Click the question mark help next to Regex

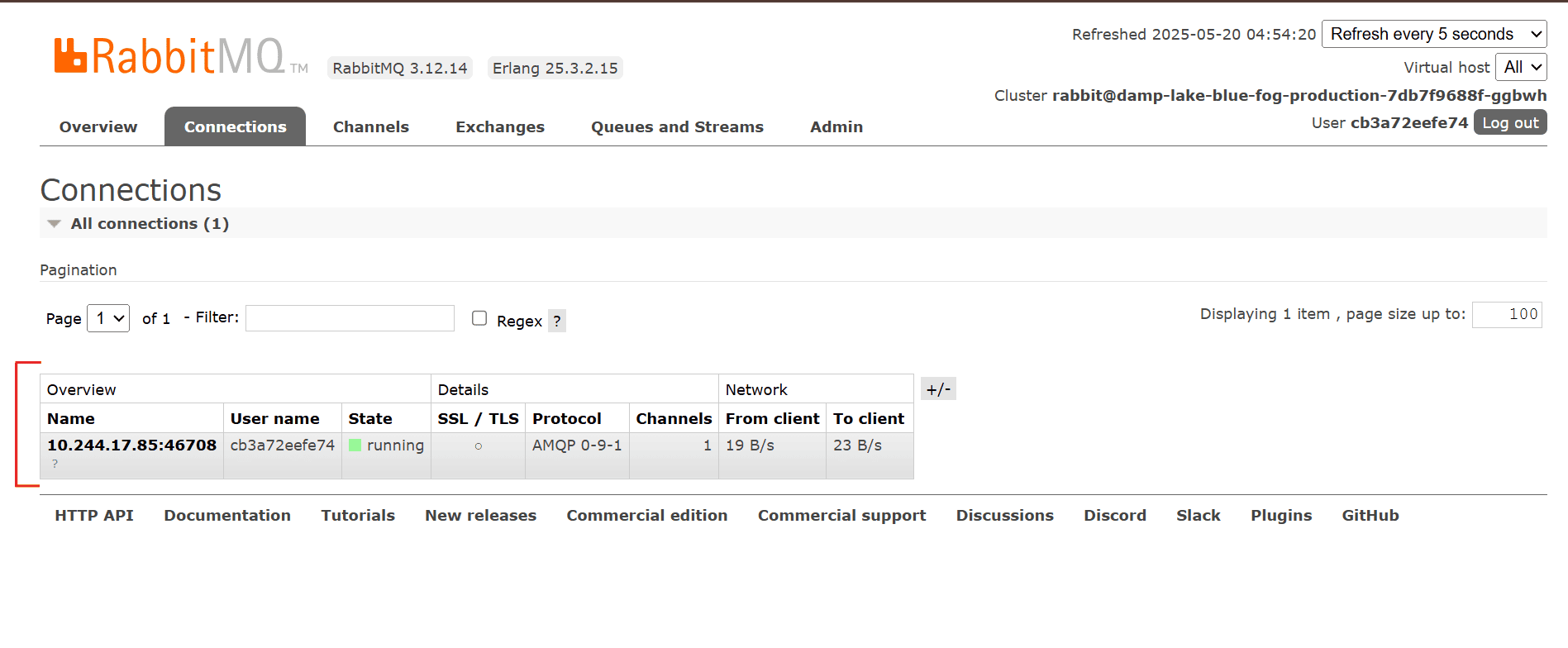[557, 321]
